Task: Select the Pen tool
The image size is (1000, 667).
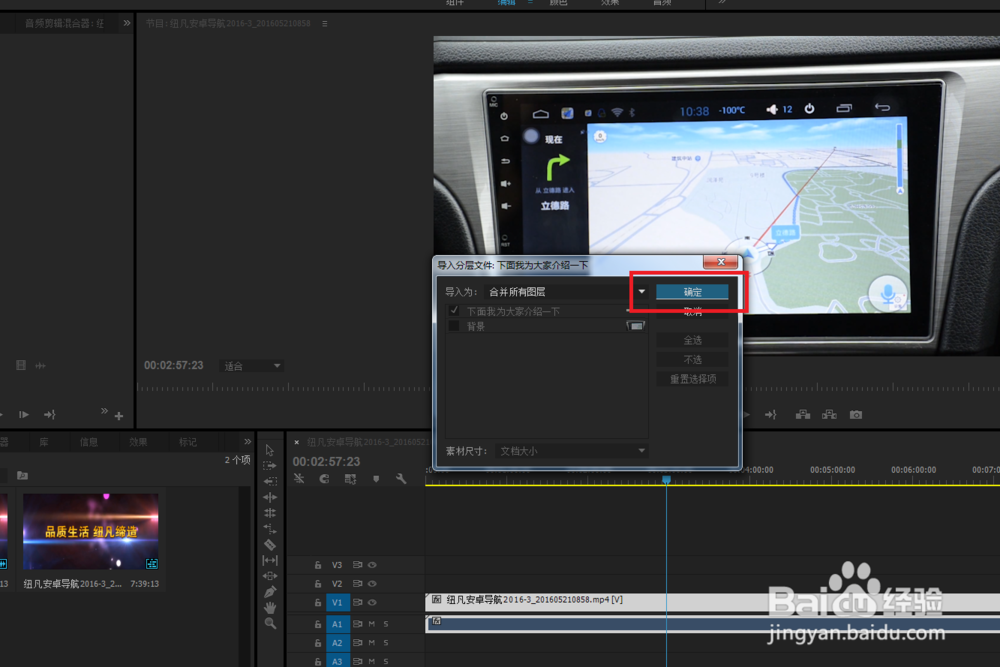Action: pyautogui.click(x=270, y=592)
